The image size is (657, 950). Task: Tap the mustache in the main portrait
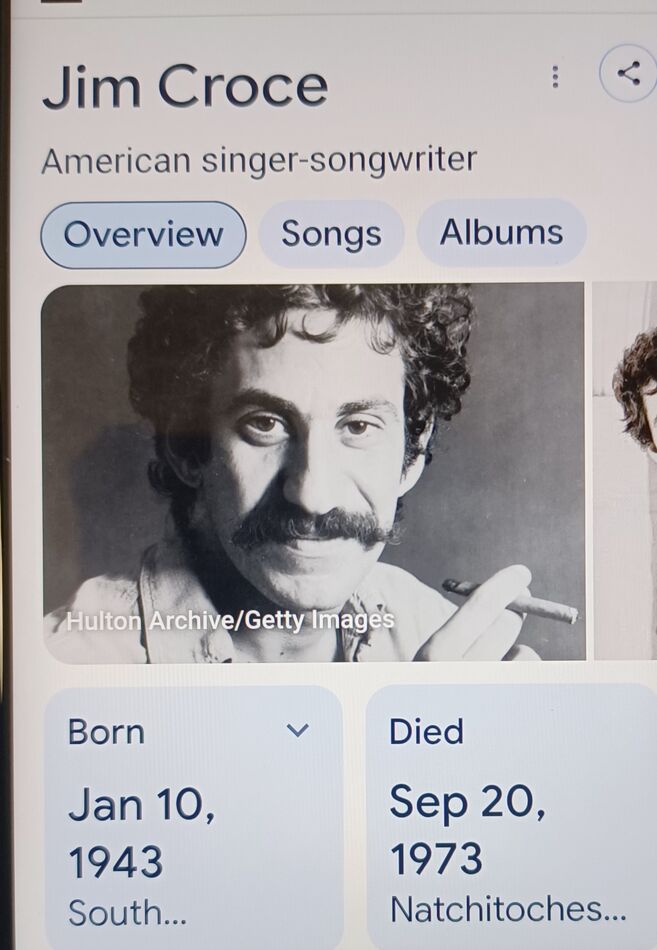(x=316, y=525)
